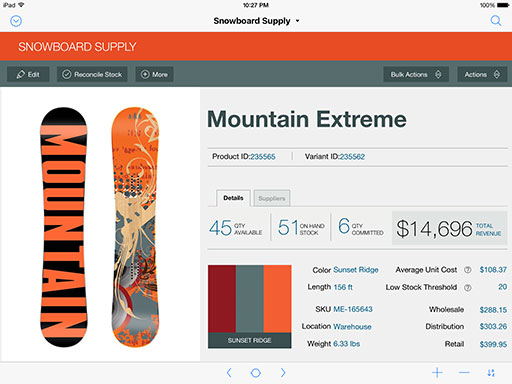Select the Details tab

click(x=233, y=198)
